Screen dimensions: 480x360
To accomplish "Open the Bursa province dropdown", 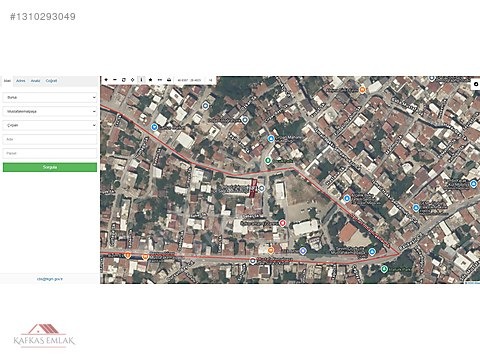I will tap(50, 97).
